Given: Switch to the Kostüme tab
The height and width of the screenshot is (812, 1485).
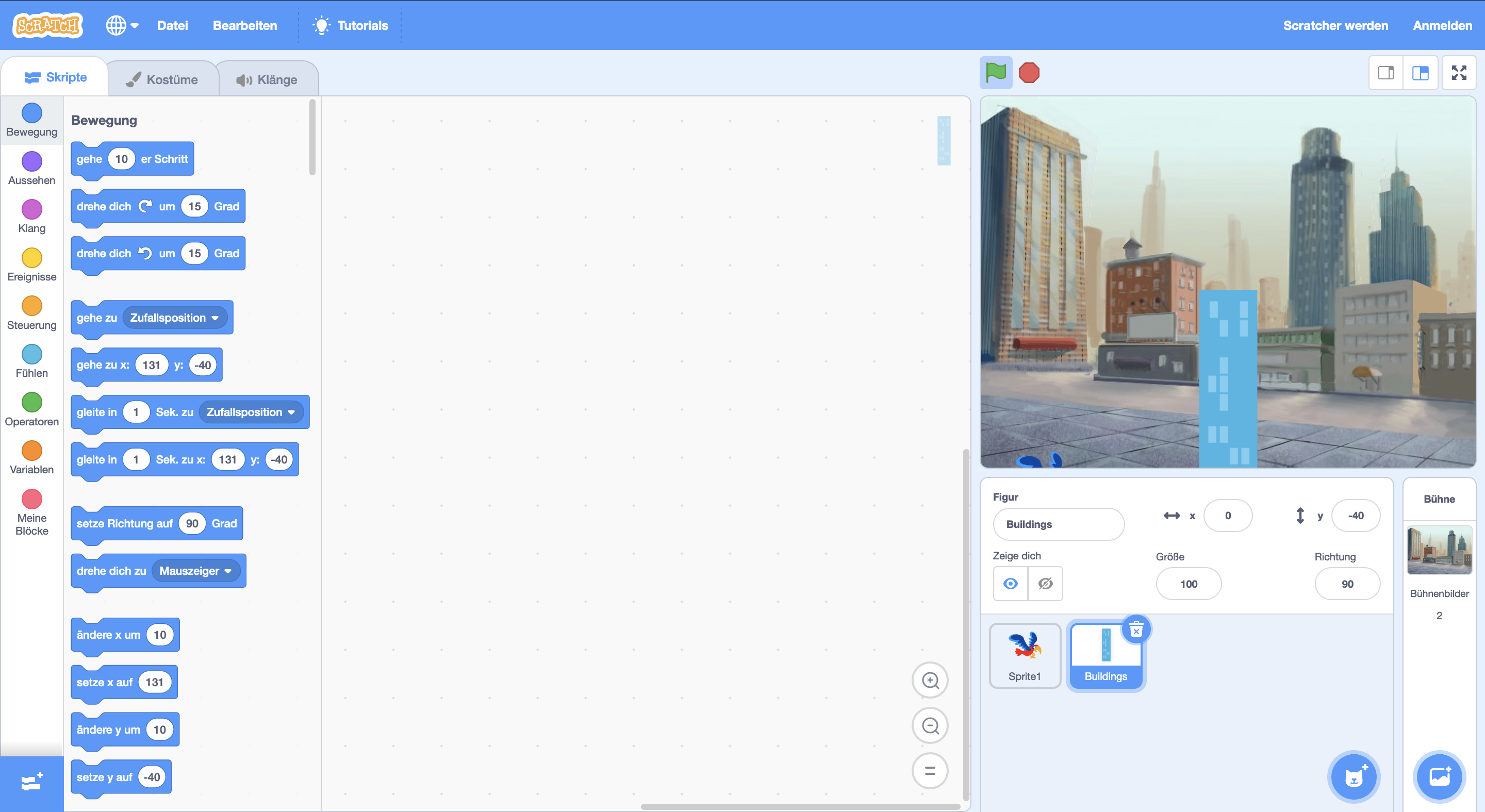Looking at the screenshot, I should 162,79.
